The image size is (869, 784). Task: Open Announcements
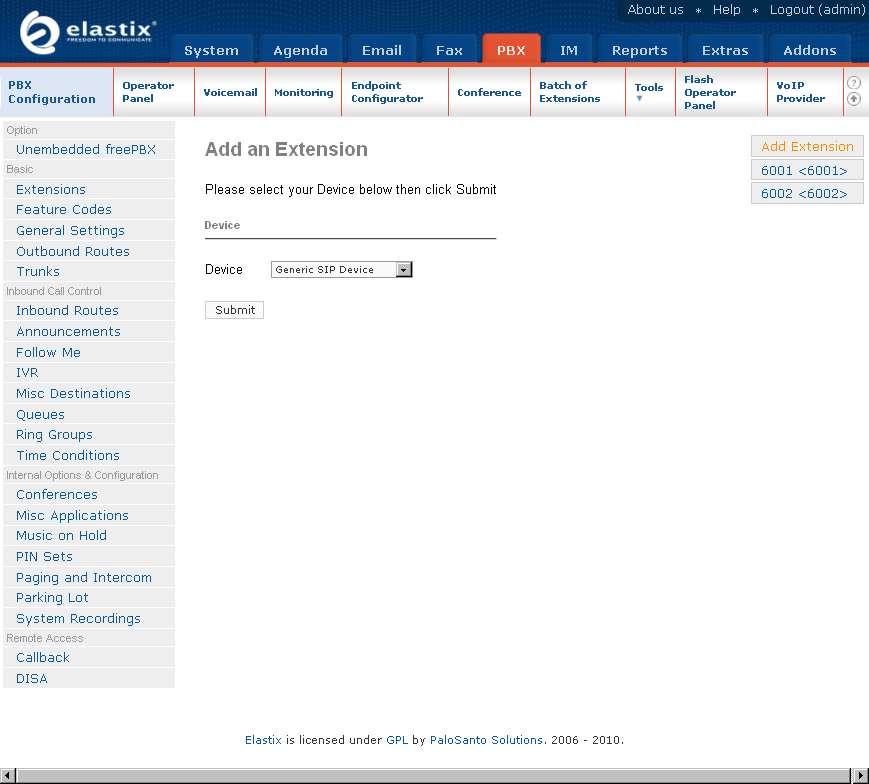click(x=89, y=331)
